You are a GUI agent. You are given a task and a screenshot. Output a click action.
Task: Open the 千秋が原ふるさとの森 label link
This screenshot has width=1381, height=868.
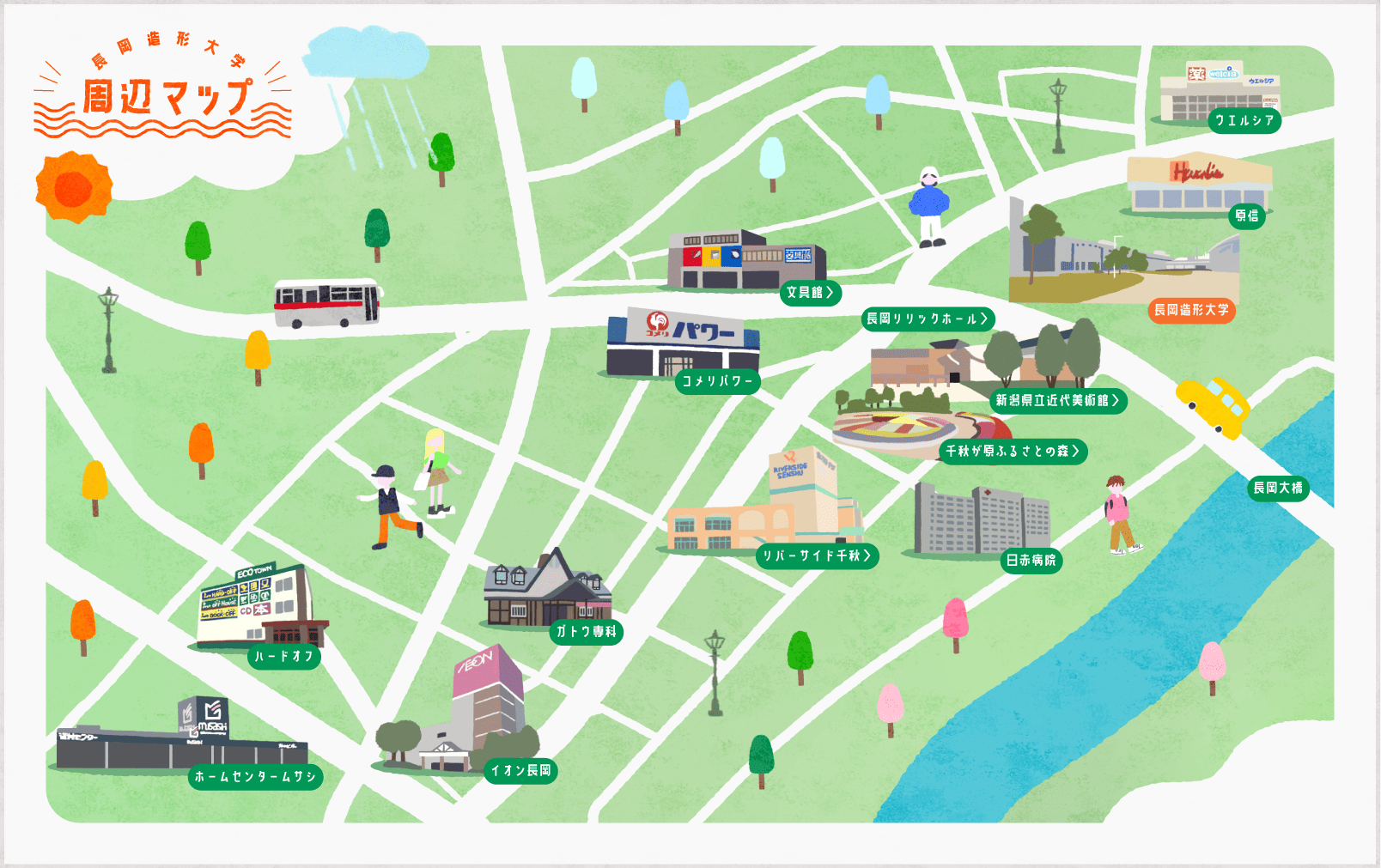coord(1013,452)
